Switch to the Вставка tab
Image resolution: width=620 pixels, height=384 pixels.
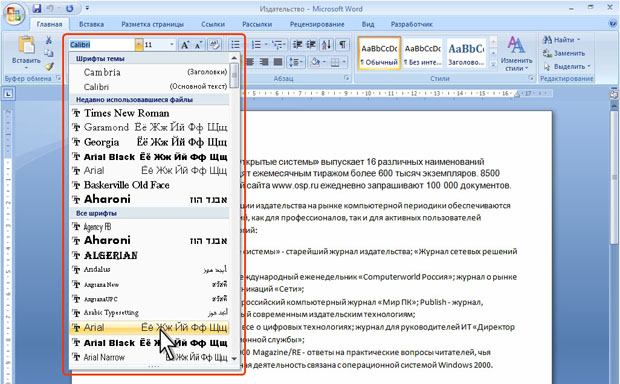[91, 24]
